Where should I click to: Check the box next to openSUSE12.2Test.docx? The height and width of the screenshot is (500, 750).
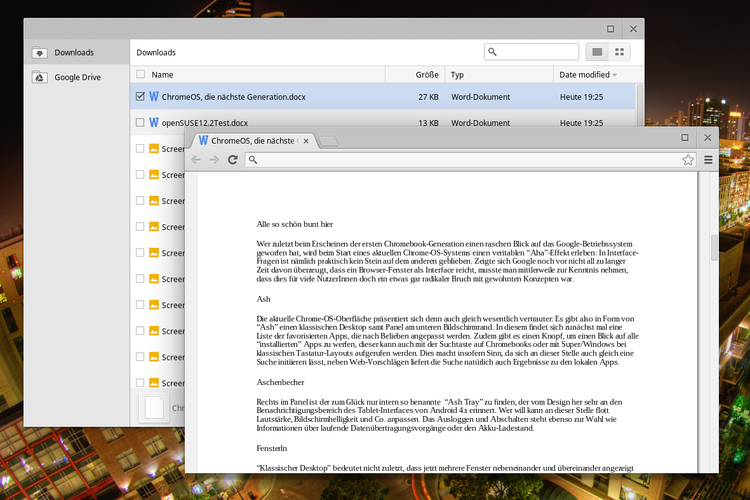(140, 123)
